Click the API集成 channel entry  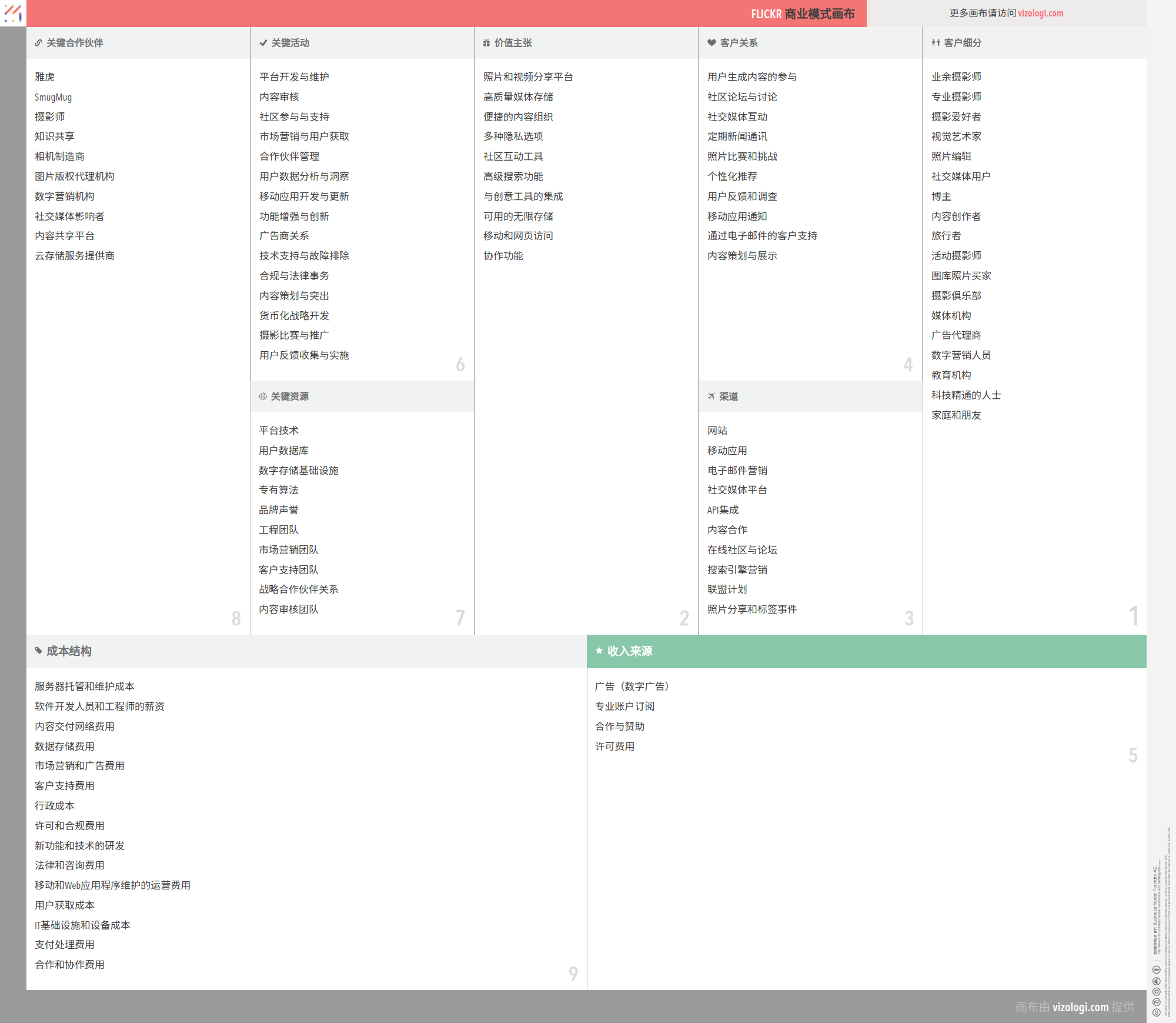(723, 510)
